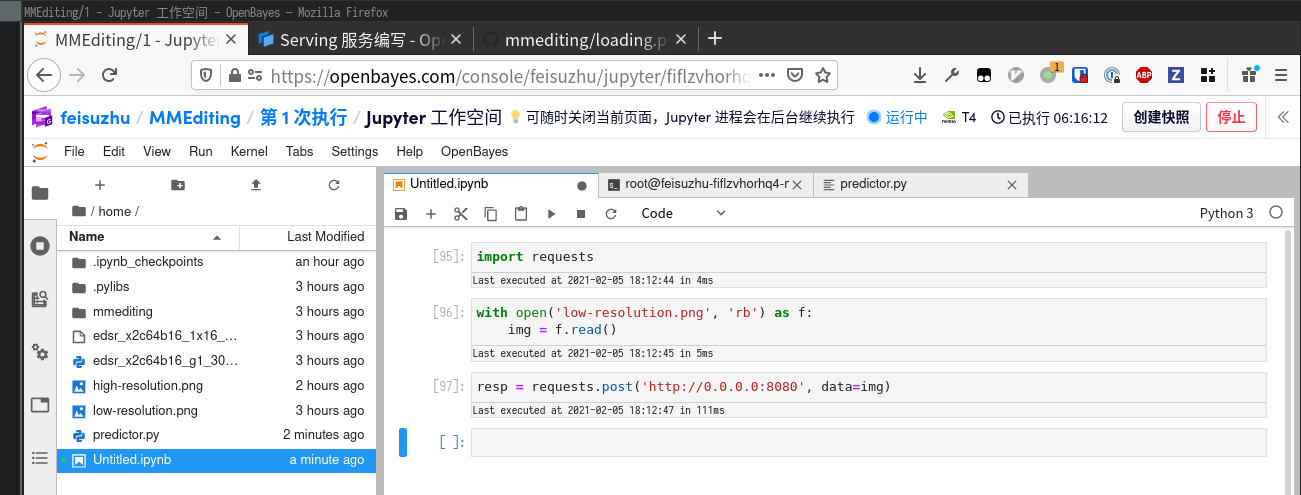This screenshot has height=495, width=1301.
Task: Refresh the file list
Action: (x=334, y=185)
